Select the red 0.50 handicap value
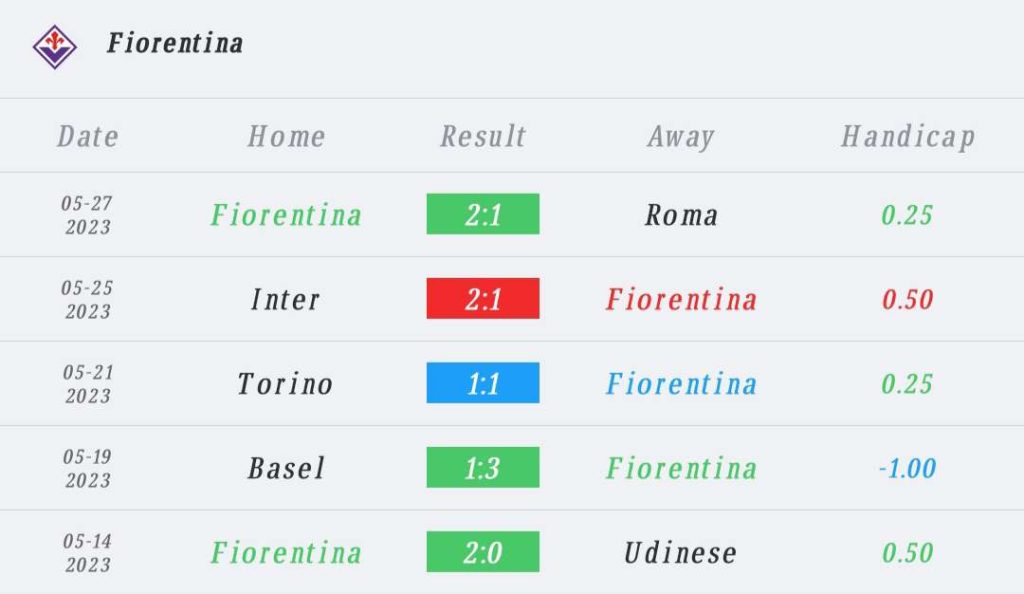1024x594 pixels. click(908, 300)
